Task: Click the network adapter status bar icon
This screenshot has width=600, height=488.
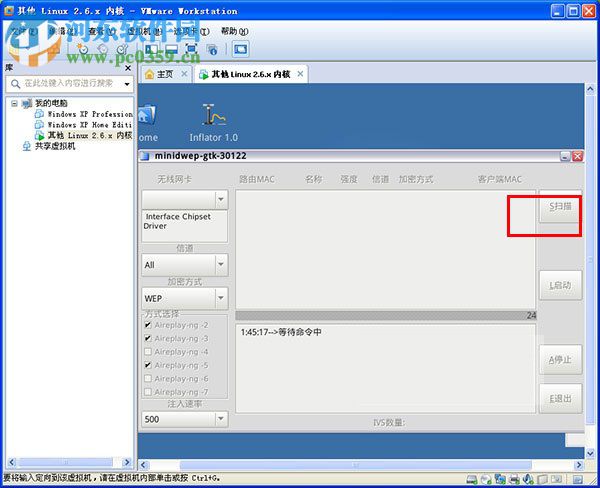Action: click(500, 478)
